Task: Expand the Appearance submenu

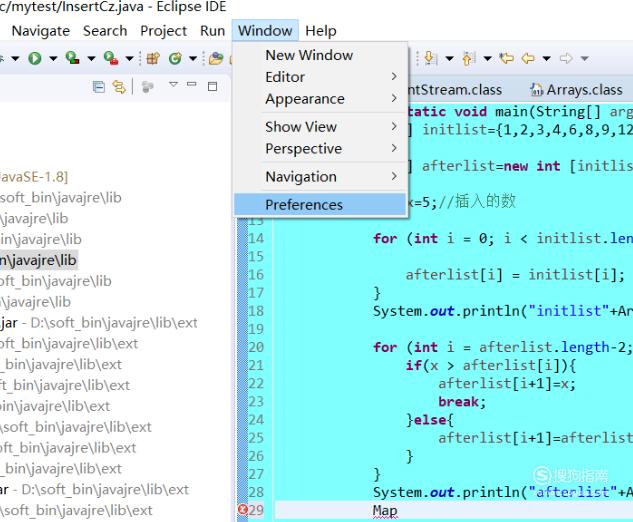Action: pos(320,99)
